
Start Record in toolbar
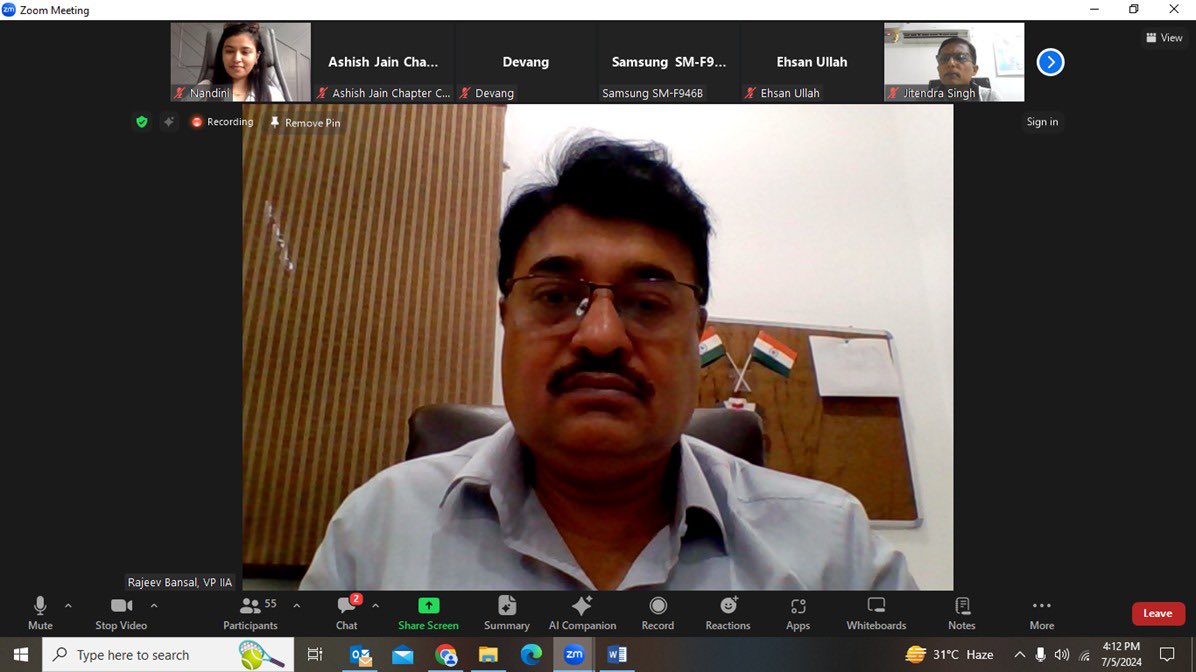coord(657,613)
